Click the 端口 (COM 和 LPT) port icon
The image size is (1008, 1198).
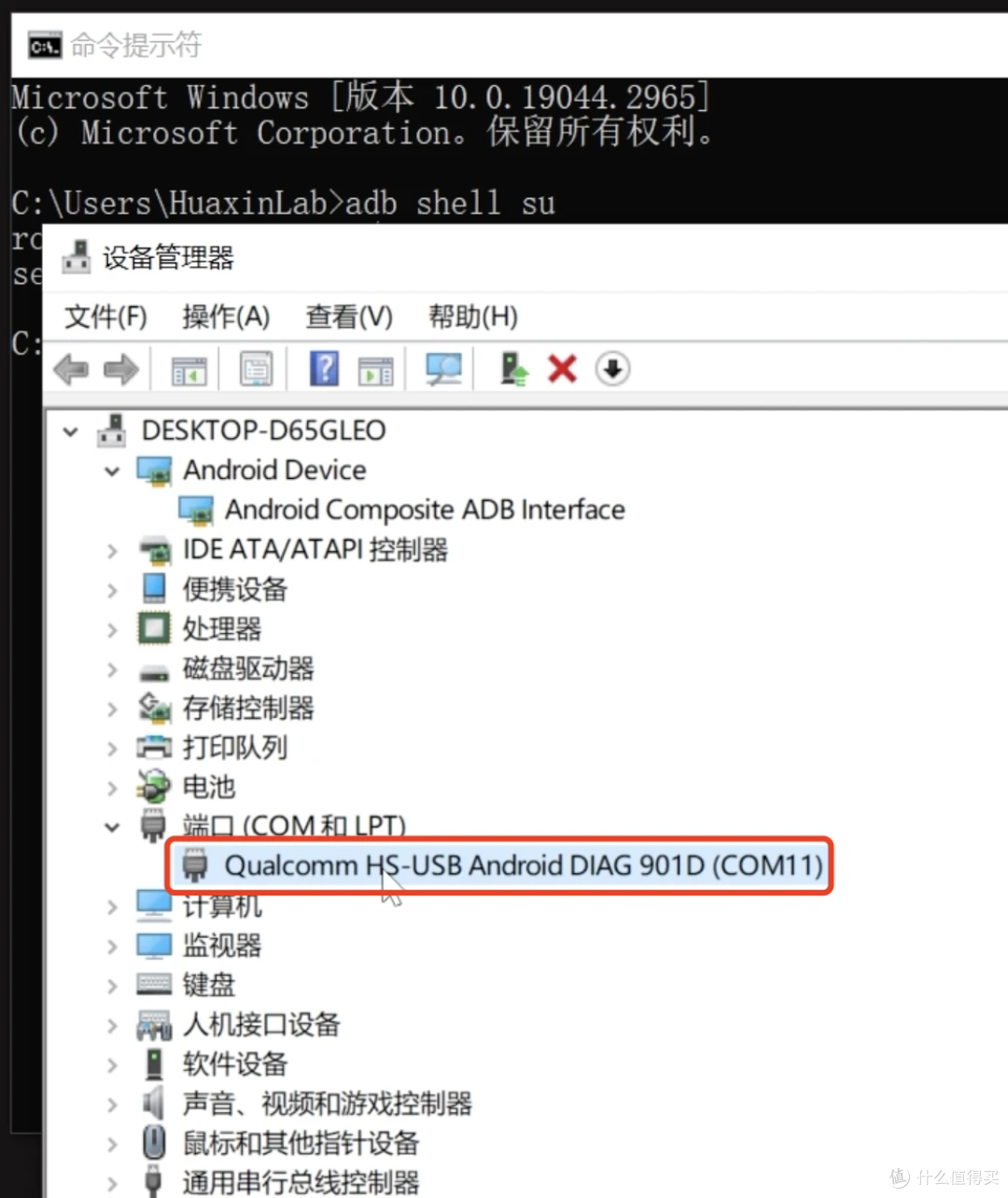click(x=152, y=826)
